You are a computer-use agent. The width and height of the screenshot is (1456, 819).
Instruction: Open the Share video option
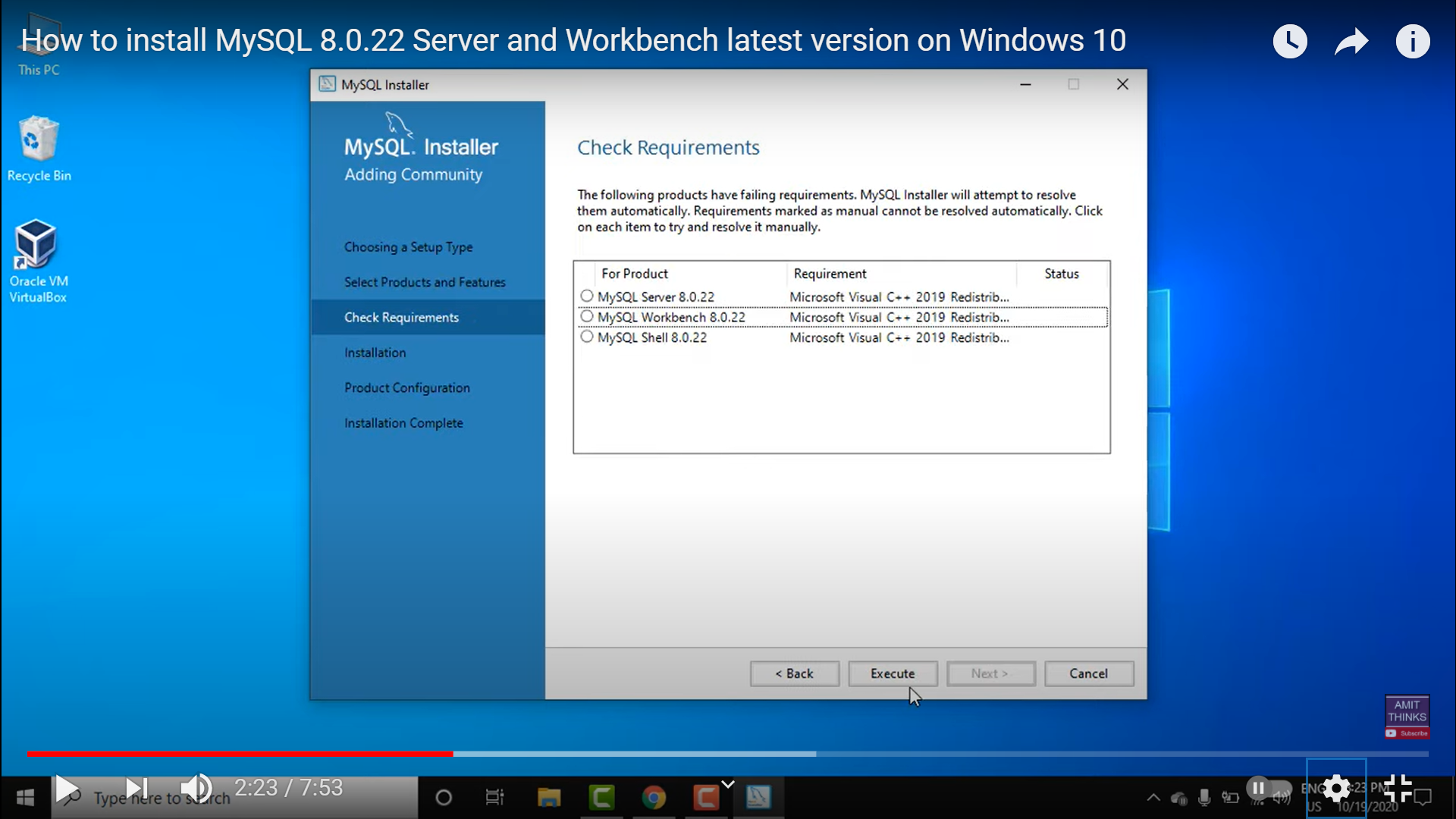1351,41
